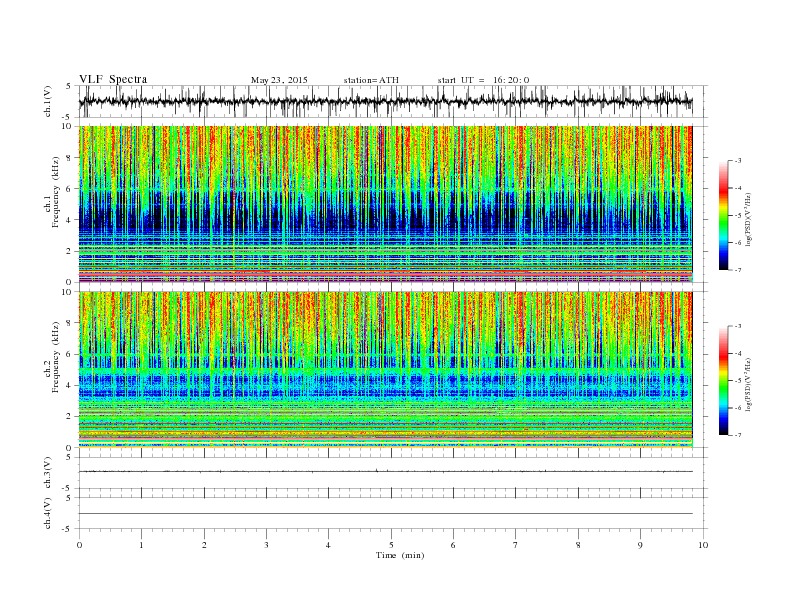Click the 'ch.3(V)' axis label
Screen dimensions: 792x612
(x=48, y=473)
